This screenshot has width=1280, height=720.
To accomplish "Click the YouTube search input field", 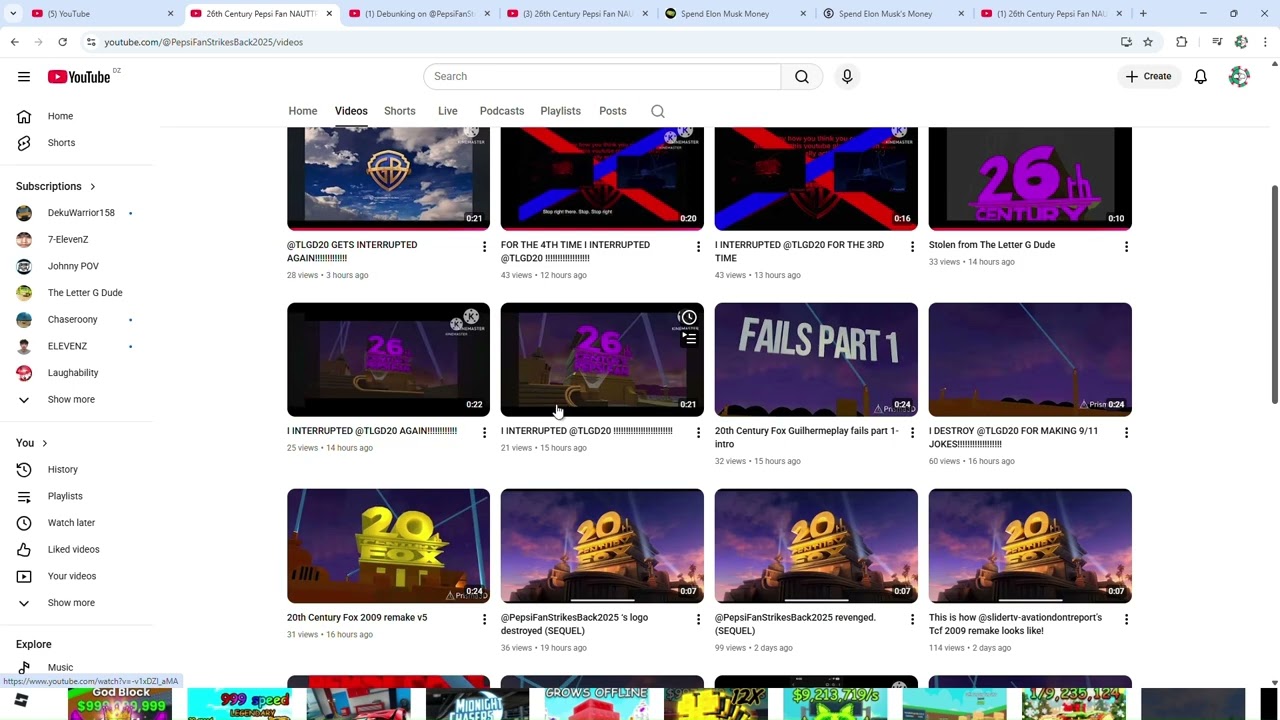I will 602,77.
